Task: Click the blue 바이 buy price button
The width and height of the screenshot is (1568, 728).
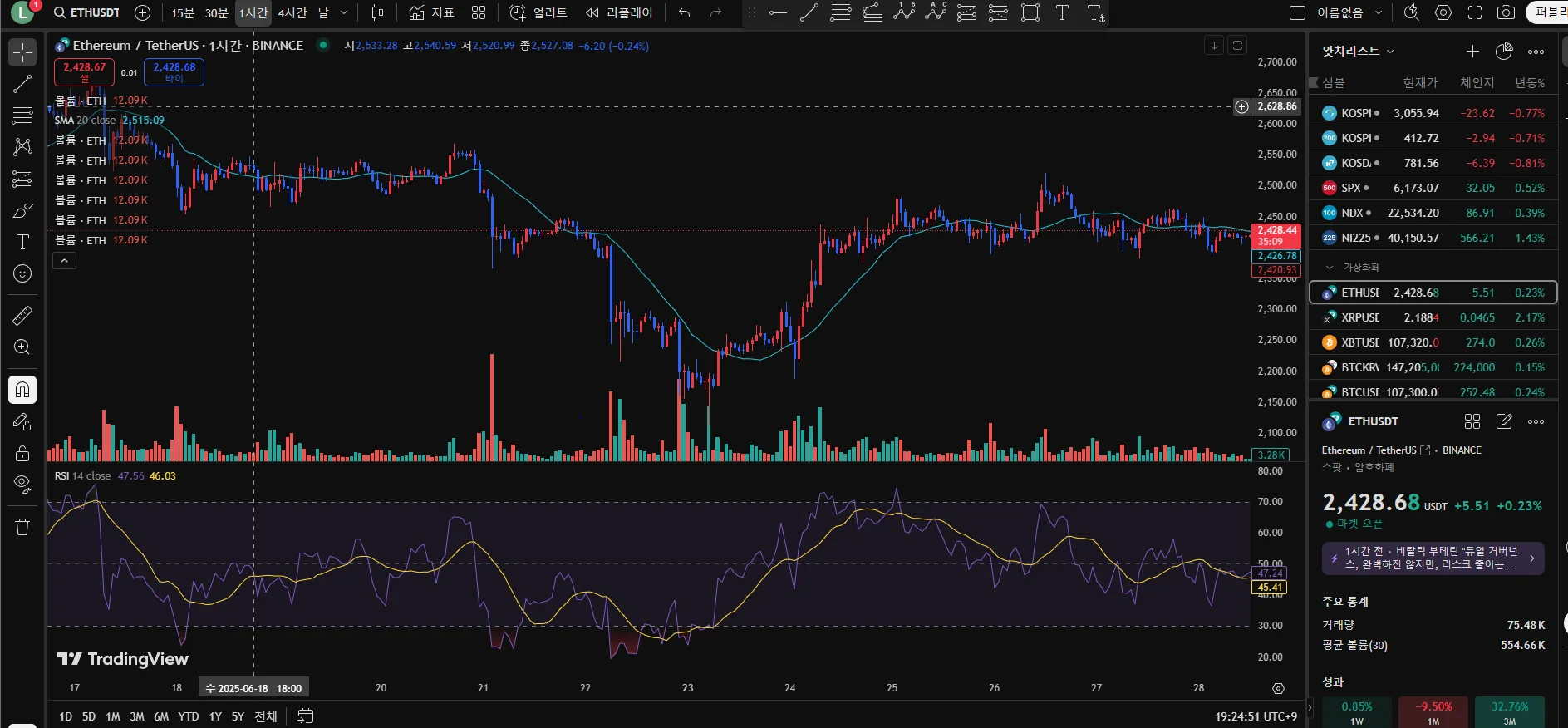Action: (x=174, y=72)
